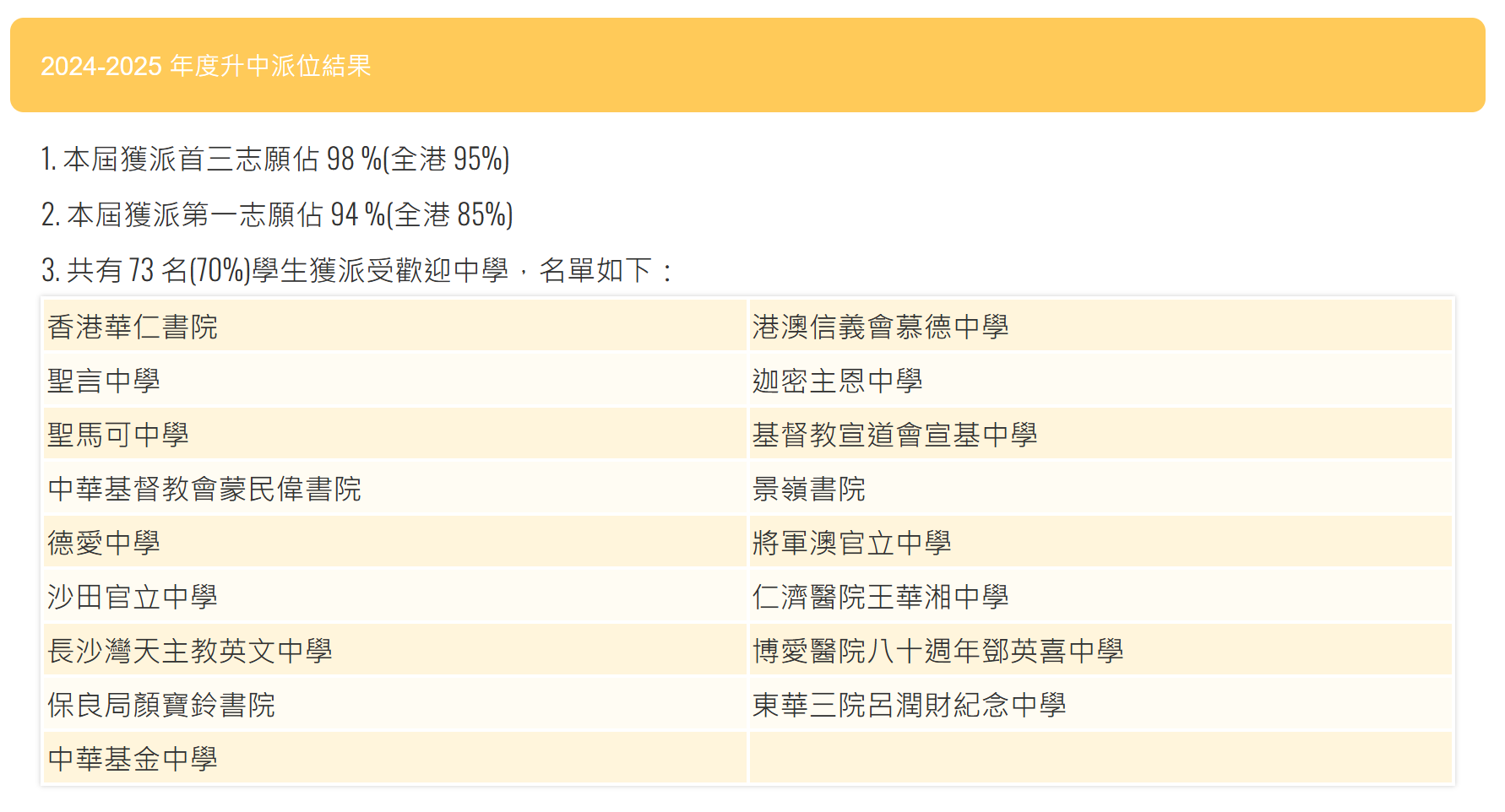Select 中華基金中學 in the last row

[x=133, y=759]
